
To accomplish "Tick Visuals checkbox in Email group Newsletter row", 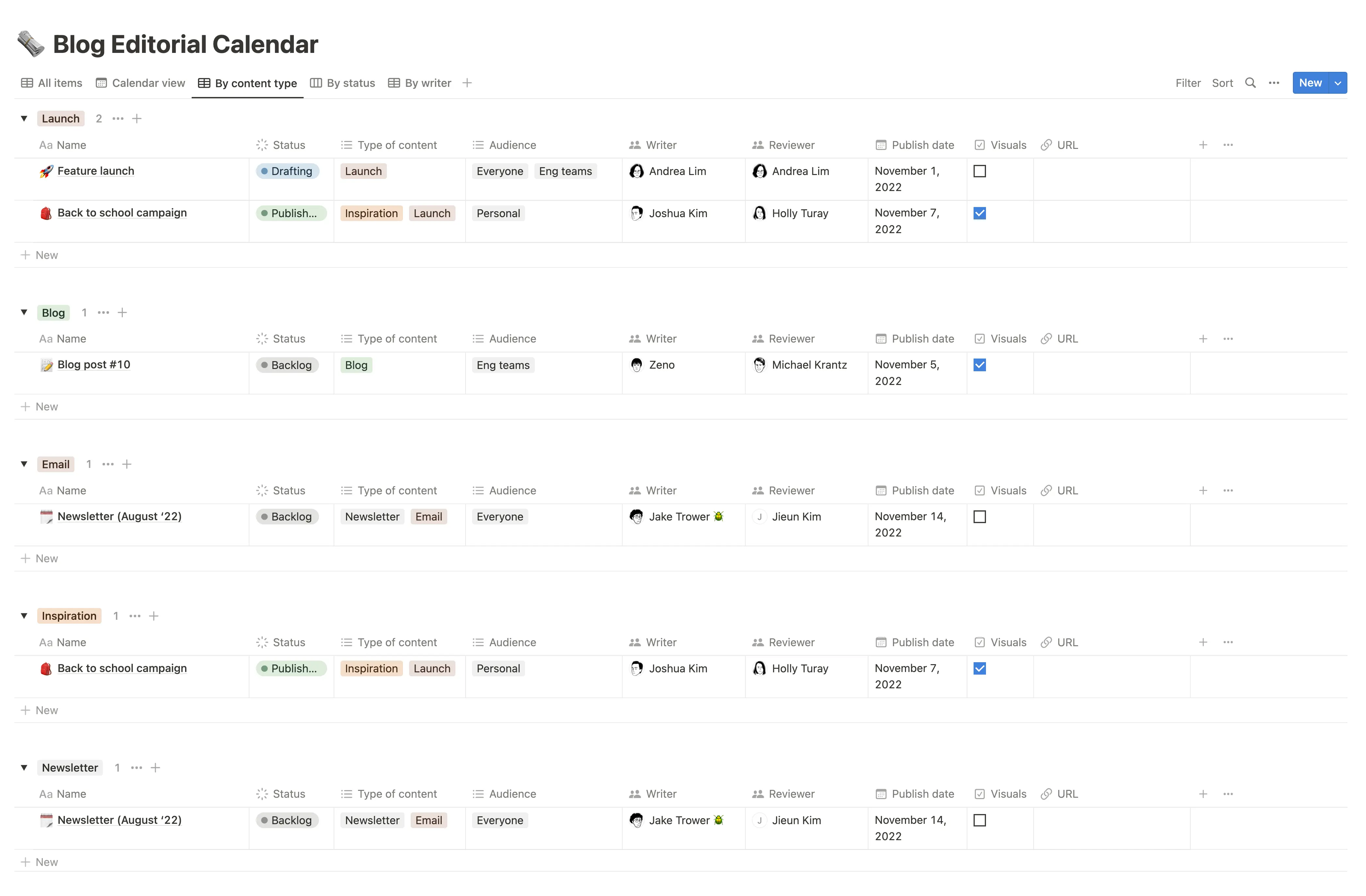I will pyautogui.click(x=980, y=517).
